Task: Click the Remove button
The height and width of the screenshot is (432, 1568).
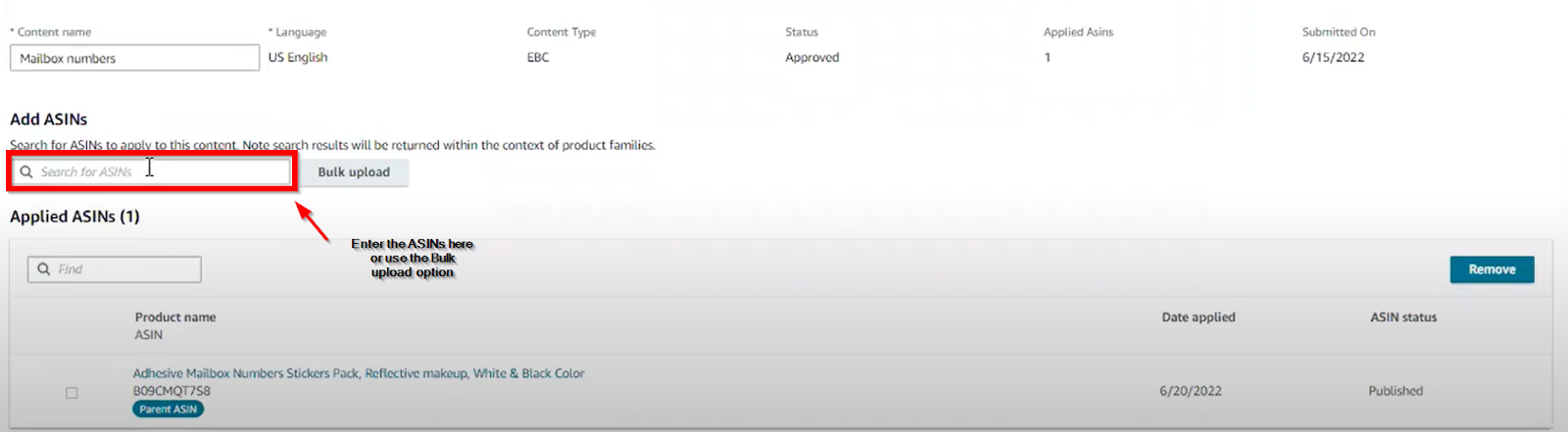Action: pos(1491,269)
